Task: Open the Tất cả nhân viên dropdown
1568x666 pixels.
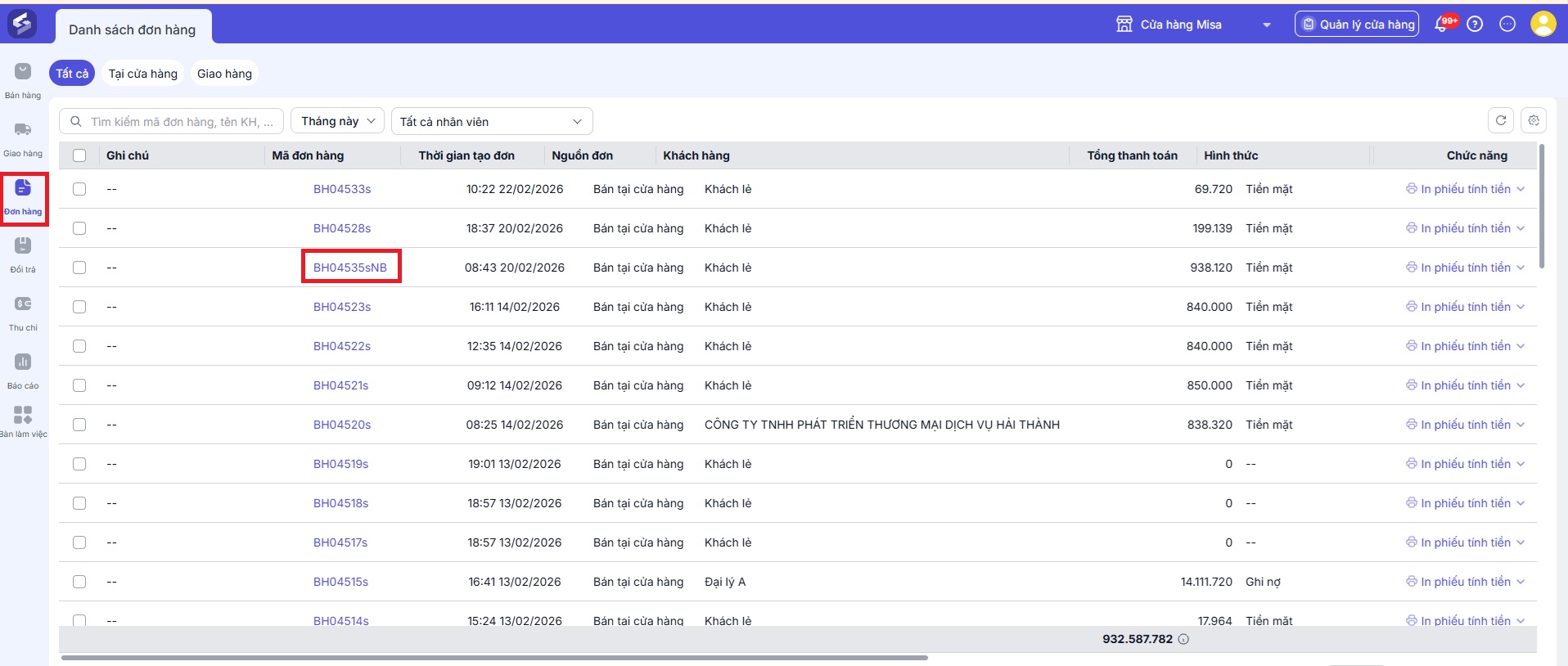Action: (491, 121)
